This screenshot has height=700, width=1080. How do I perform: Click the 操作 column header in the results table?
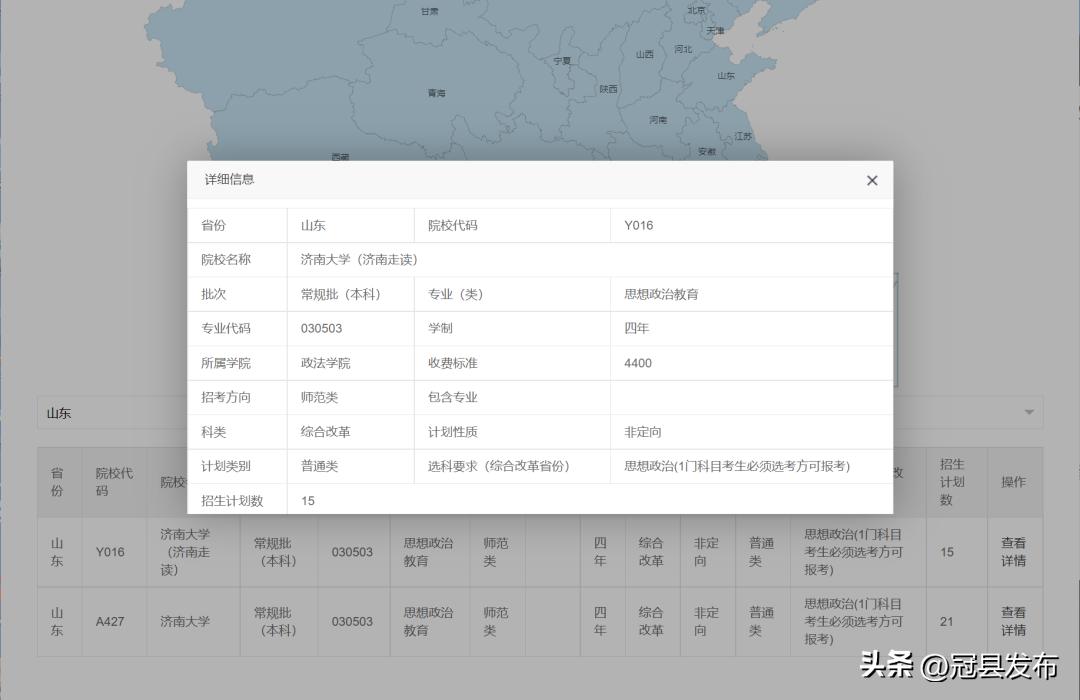coord(1013,482)
